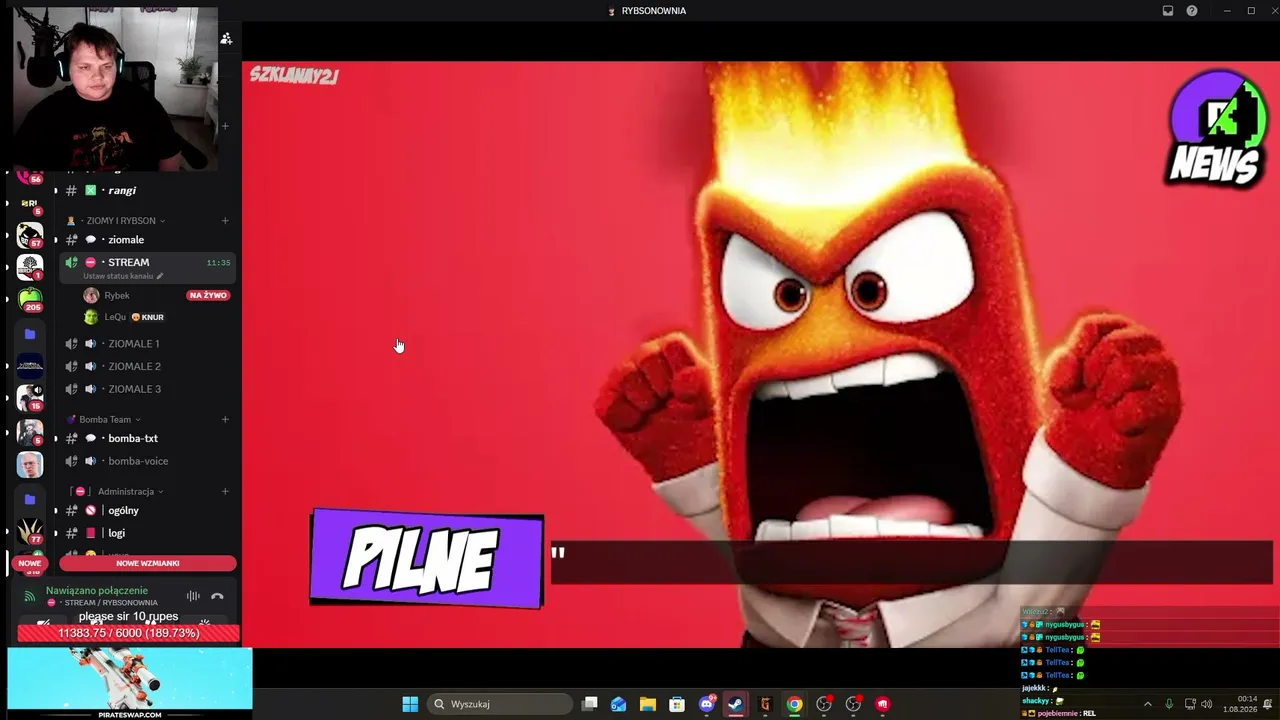Collapse the Bomba Team category
The image size is (1280, 720).
tap(104, 419)
